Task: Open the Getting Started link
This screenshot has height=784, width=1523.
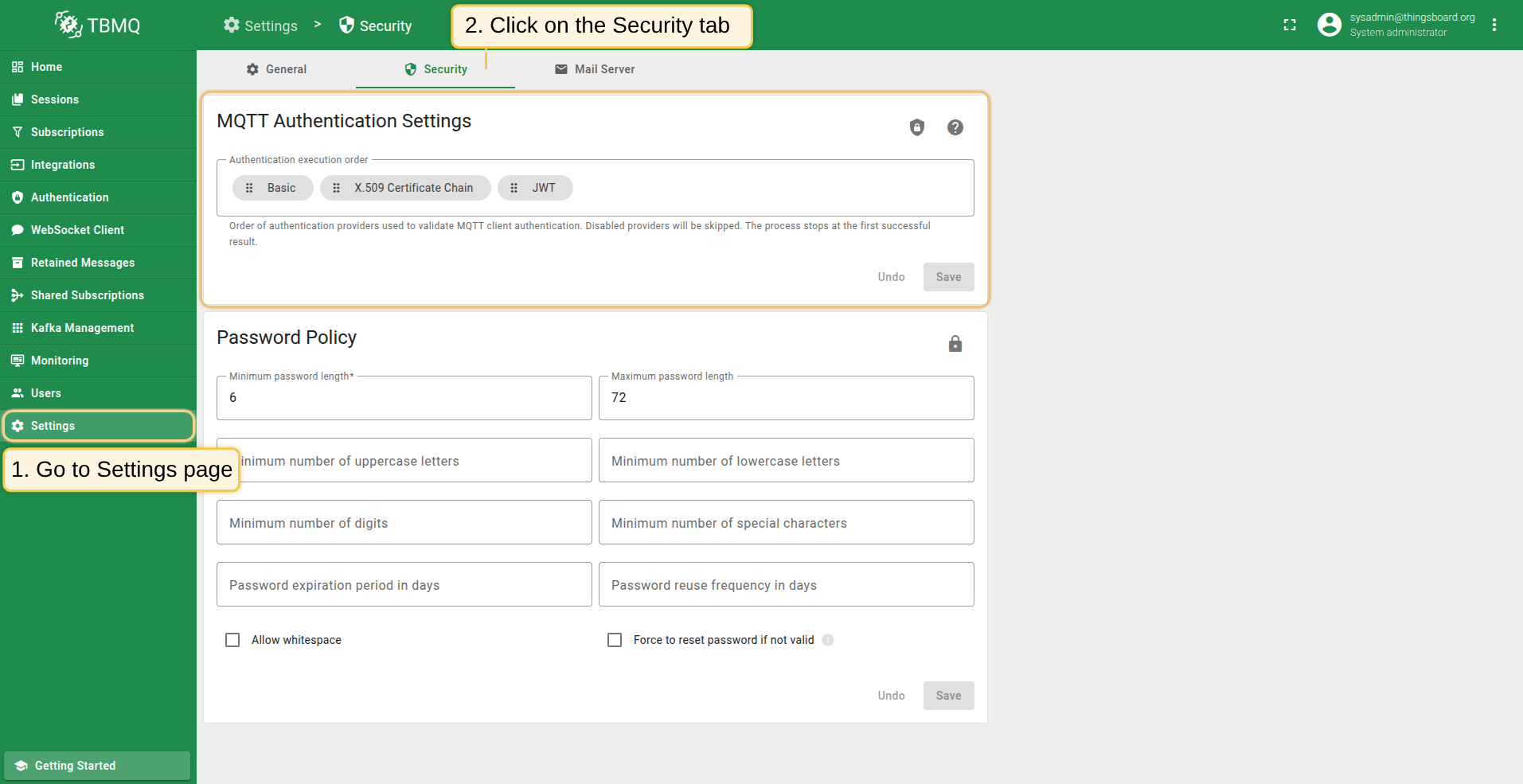Action: [x=75, y=766]
